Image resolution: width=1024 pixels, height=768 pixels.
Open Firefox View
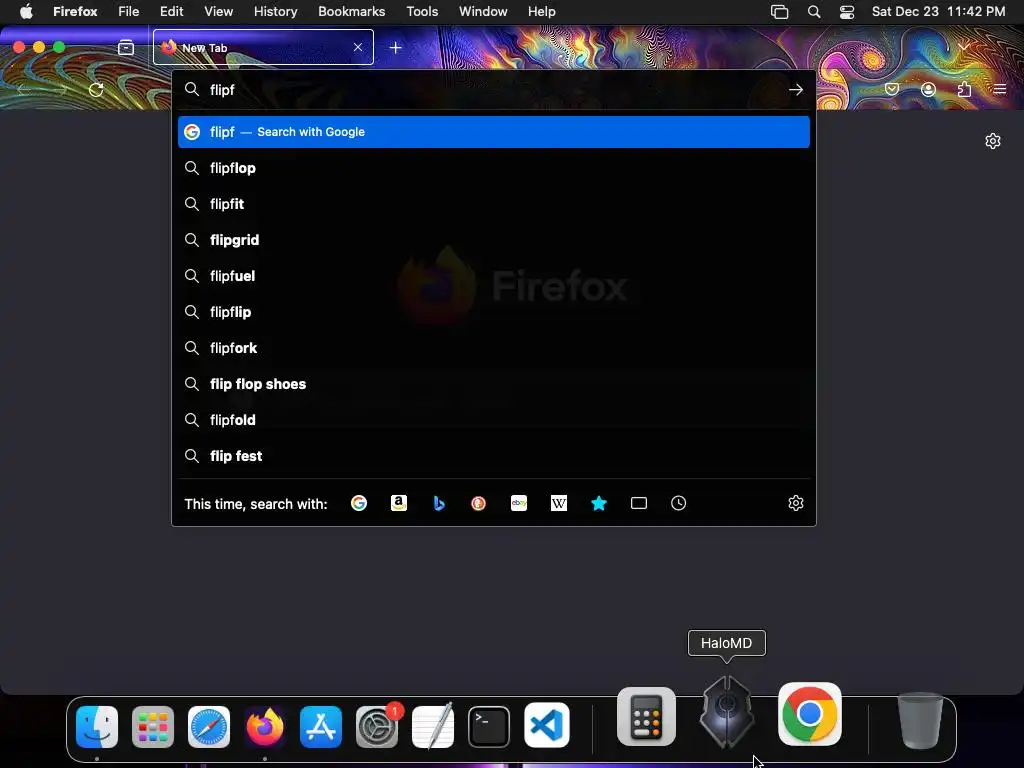tap(126, 47)
